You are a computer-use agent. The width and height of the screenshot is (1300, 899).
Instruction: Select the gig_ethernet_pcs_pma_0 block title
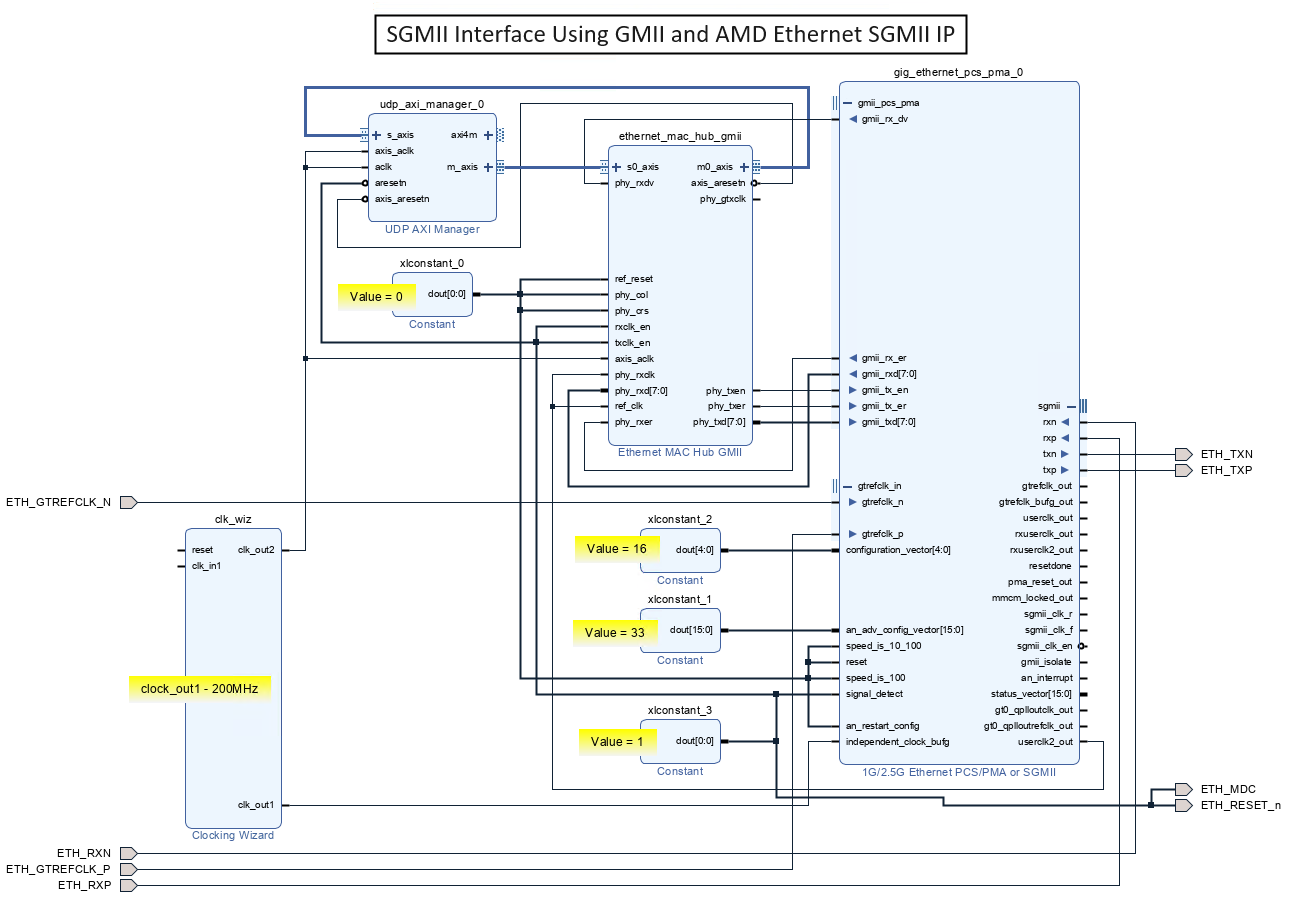pyautogui.click(x=958, y=72)
